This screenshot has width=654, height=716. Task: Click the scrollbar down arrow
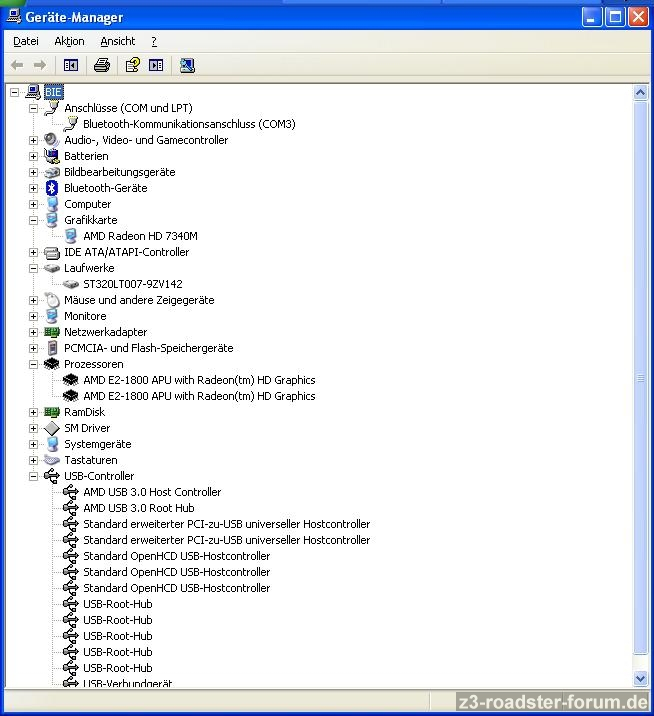pos(641,677)
